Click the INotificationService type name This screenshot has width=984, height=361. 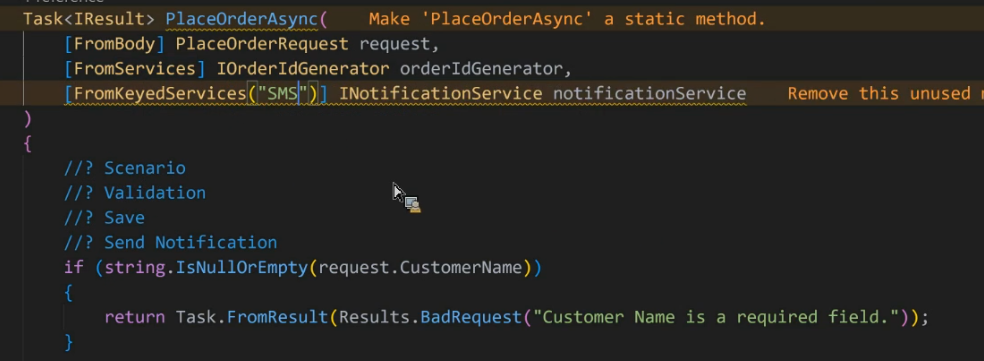pos(441,94)
